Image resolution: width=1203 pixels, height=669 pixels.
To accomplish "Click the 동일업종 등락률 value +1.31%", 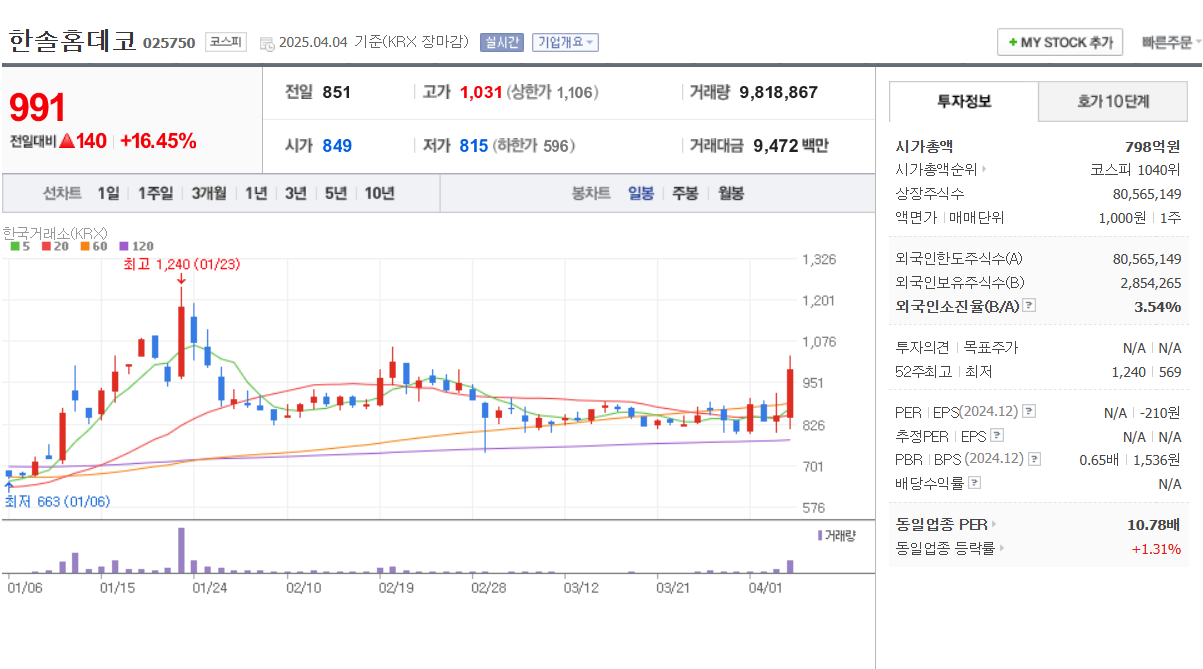I will 1156,548.
